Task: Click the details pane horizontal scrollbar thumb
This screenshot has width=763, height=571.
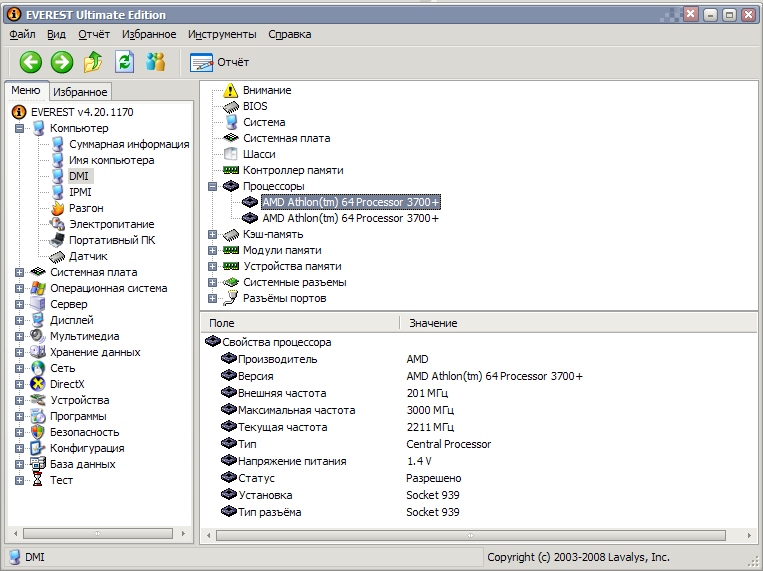Action: click(x=471, y=535)
